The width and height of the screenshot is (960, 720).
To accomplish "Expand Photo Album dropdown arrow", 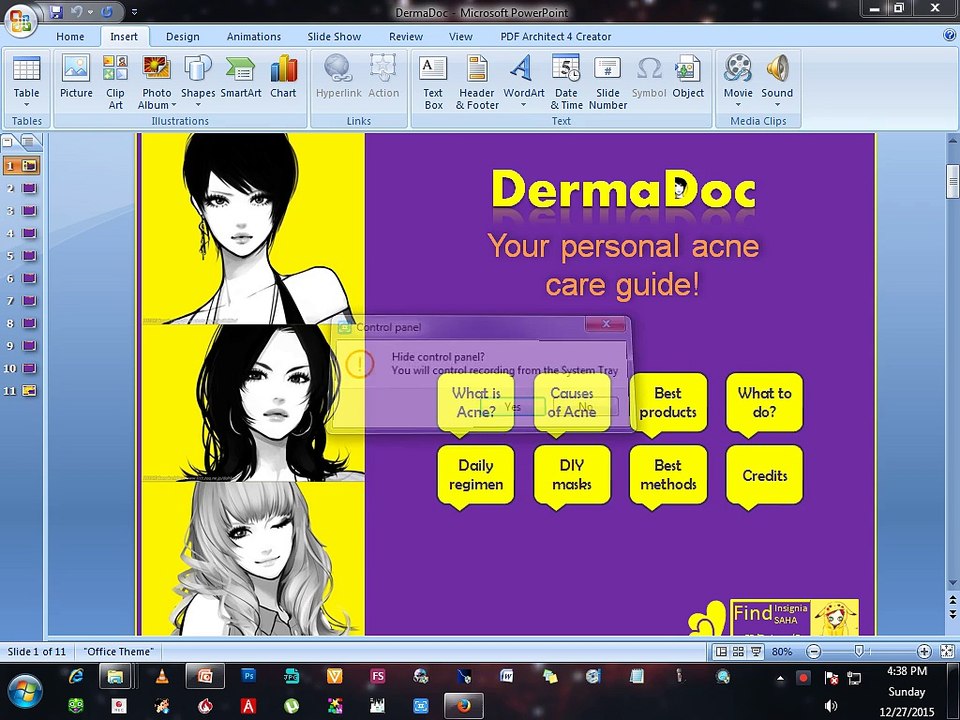I will tap(173, 105).
